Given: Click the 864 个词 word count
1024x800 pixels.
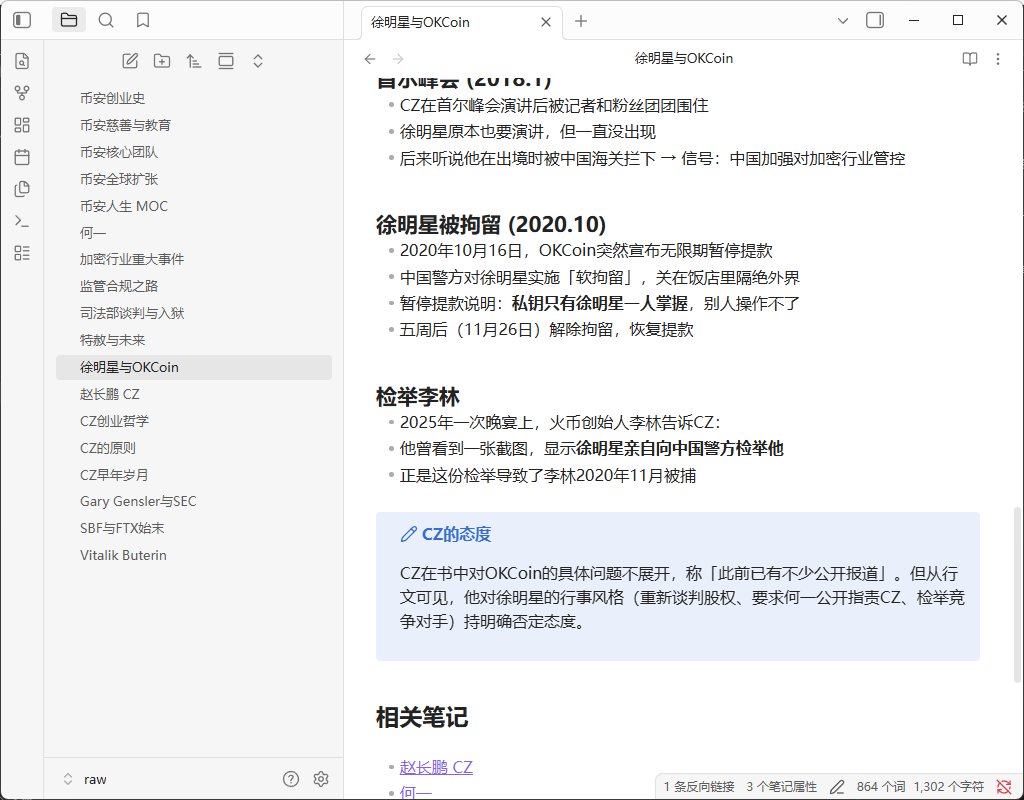Looking at the screenshot, I should 880,787.
